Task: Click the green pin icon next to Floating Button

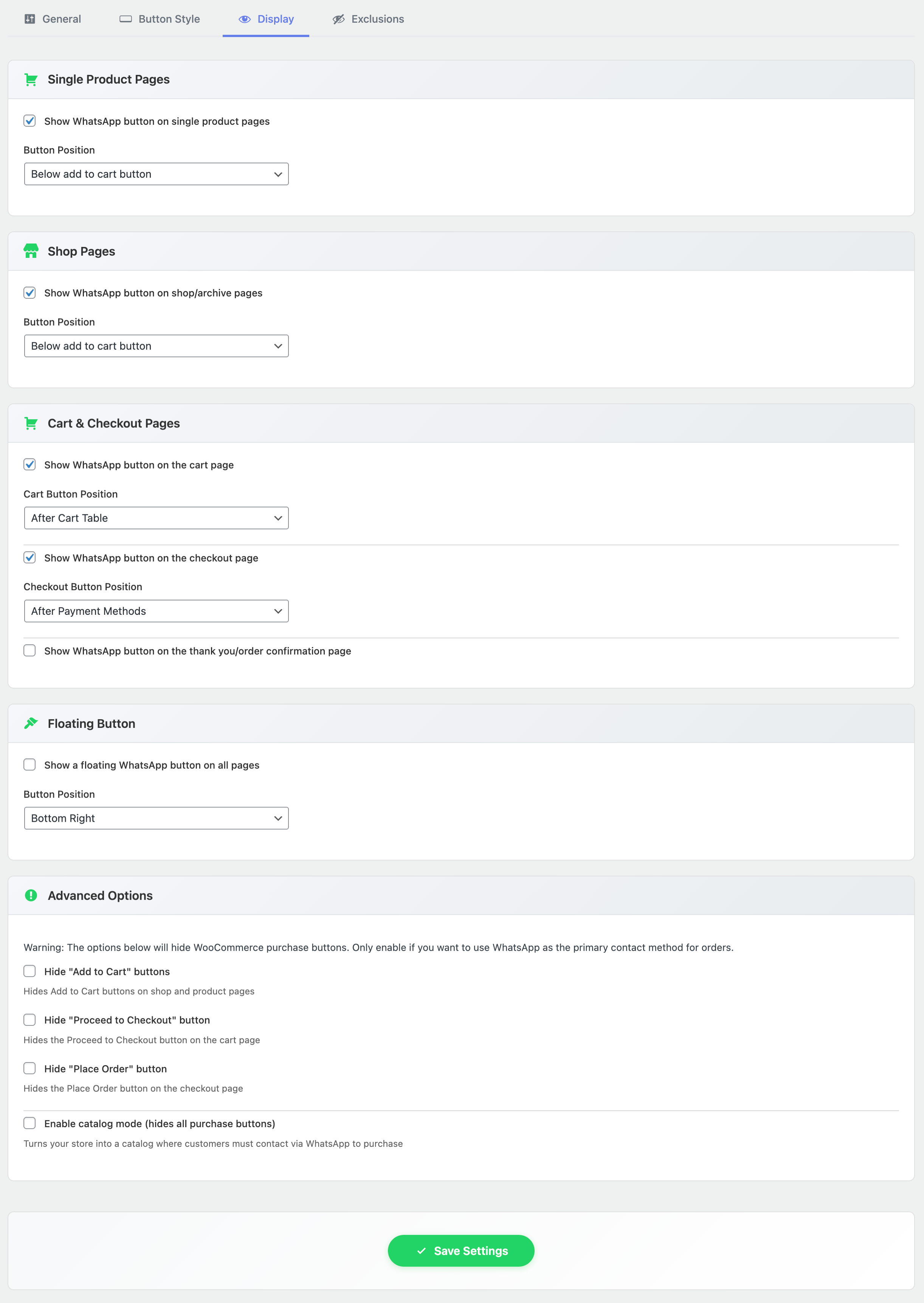Action: tap(30, 723)
